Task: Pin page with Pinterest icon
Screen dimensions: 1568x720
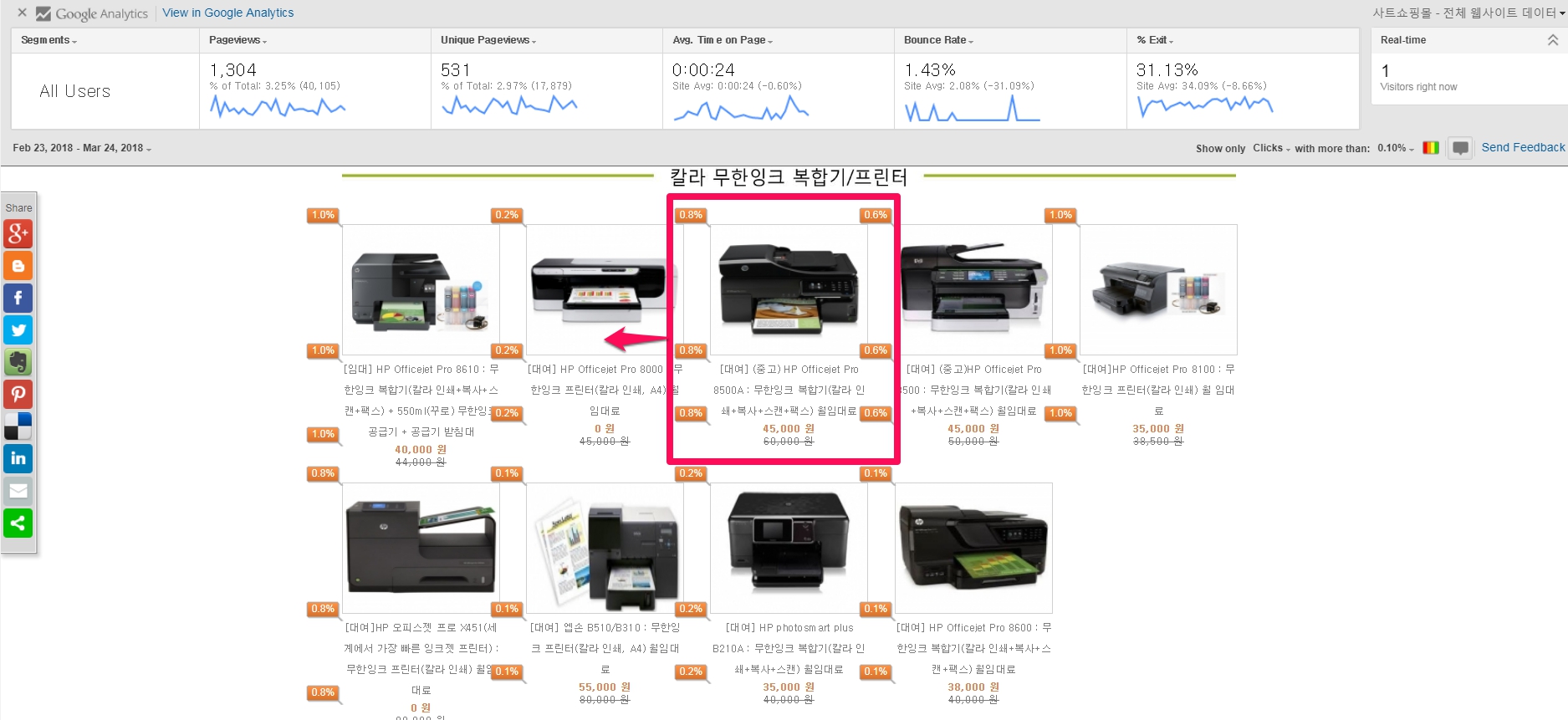Action: coord(18,394)
